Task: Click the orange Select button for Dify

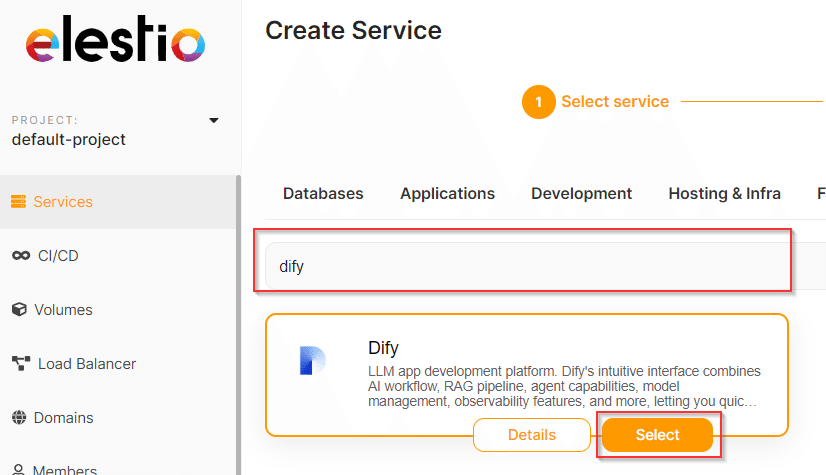Action: point(657,435)
